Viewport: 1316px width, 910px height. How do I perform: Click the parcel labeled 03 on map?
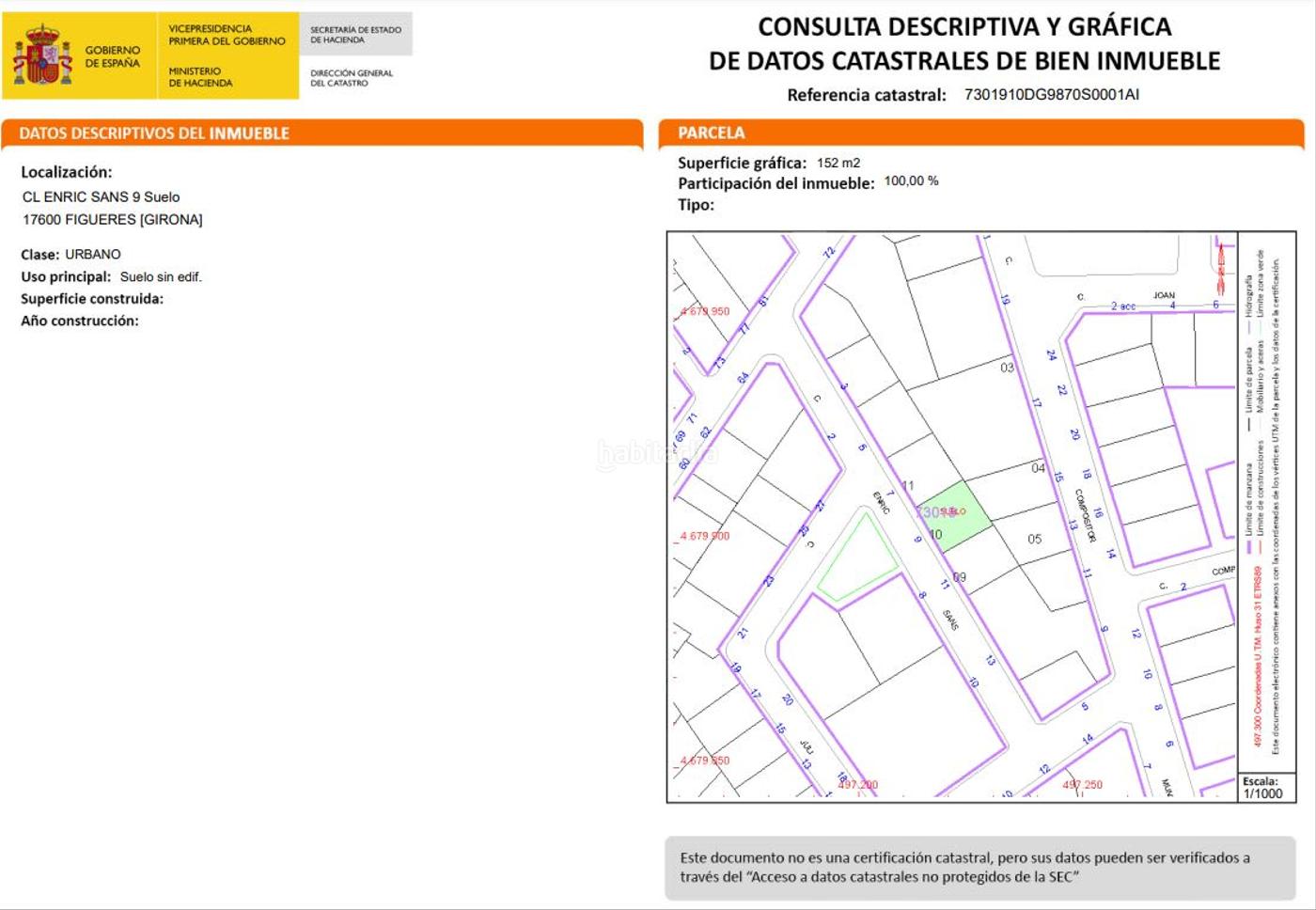tap(1007, 368)
